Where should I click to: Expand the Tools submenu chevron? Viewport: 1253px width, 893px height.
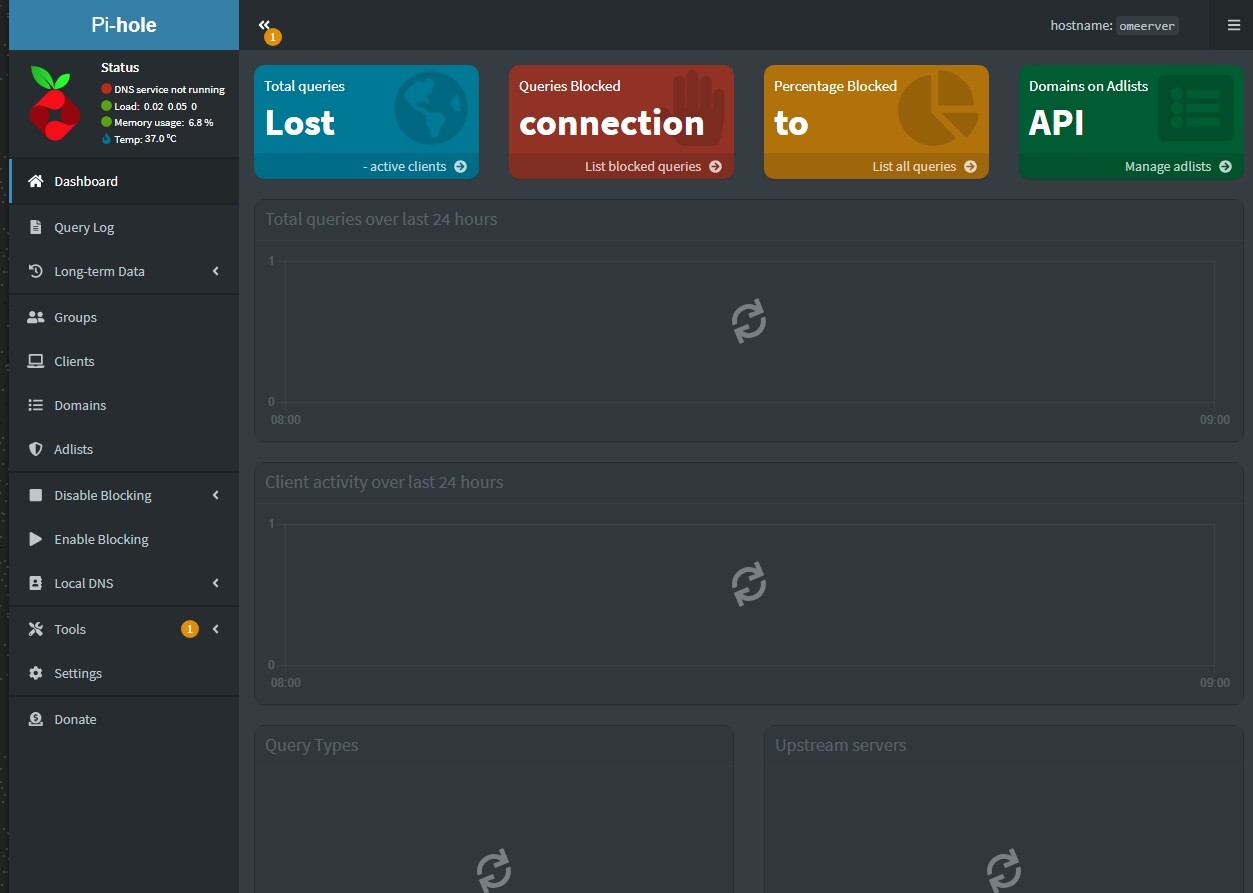click(216, 629)
